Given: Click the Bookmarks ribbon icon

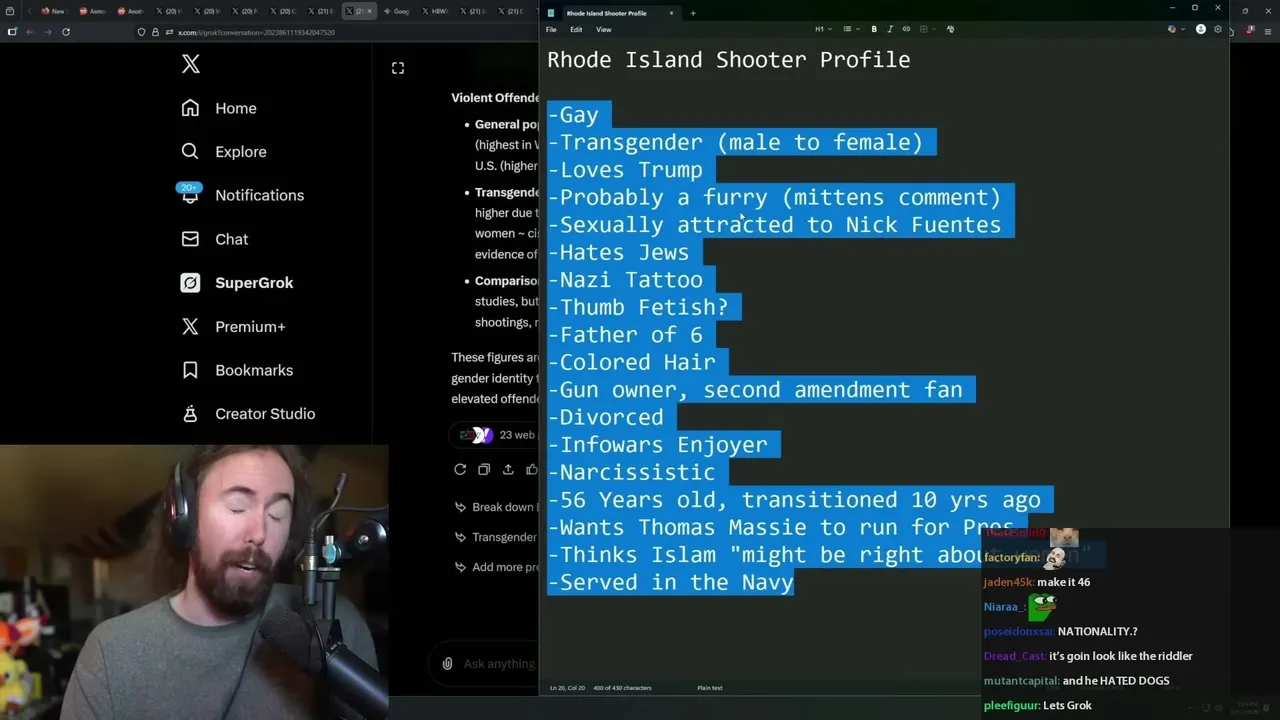Looking at the screenshot, I should [x=190, y=370].
